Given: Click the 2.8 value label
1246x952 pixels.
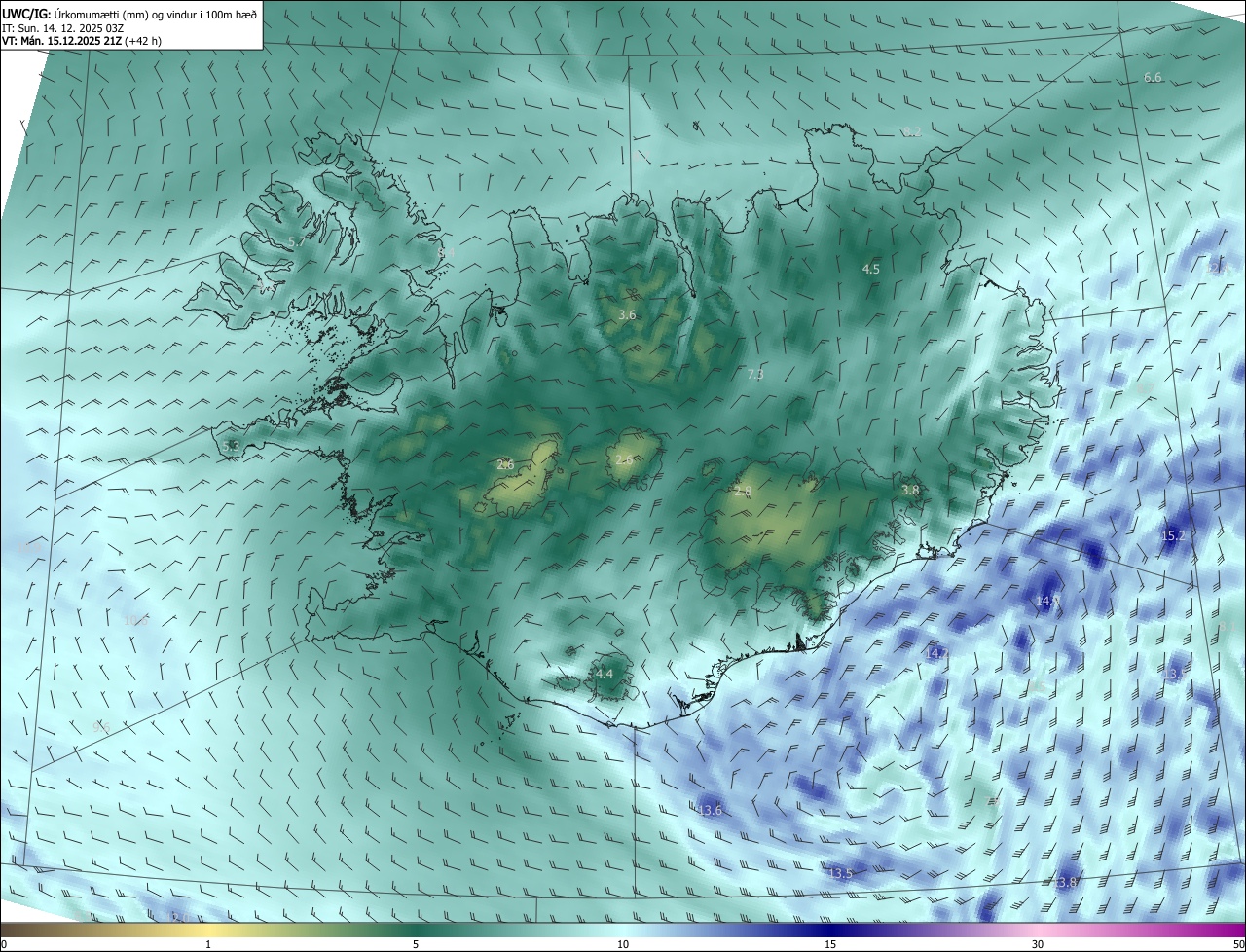Looking at the screenshot, I should (743, 492).
